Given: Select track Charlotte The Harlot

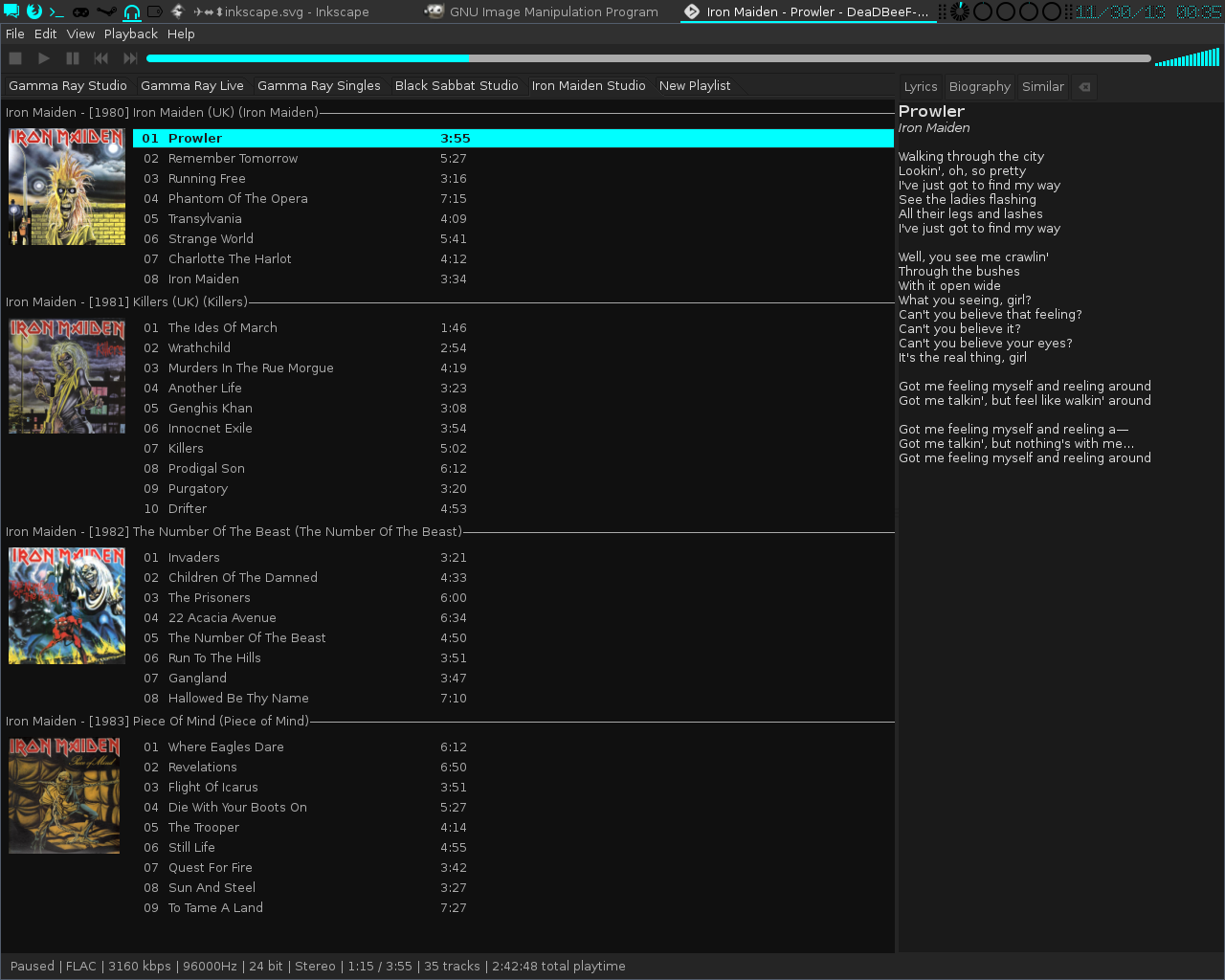Looking at the screenshot, I should click(513, 258).
